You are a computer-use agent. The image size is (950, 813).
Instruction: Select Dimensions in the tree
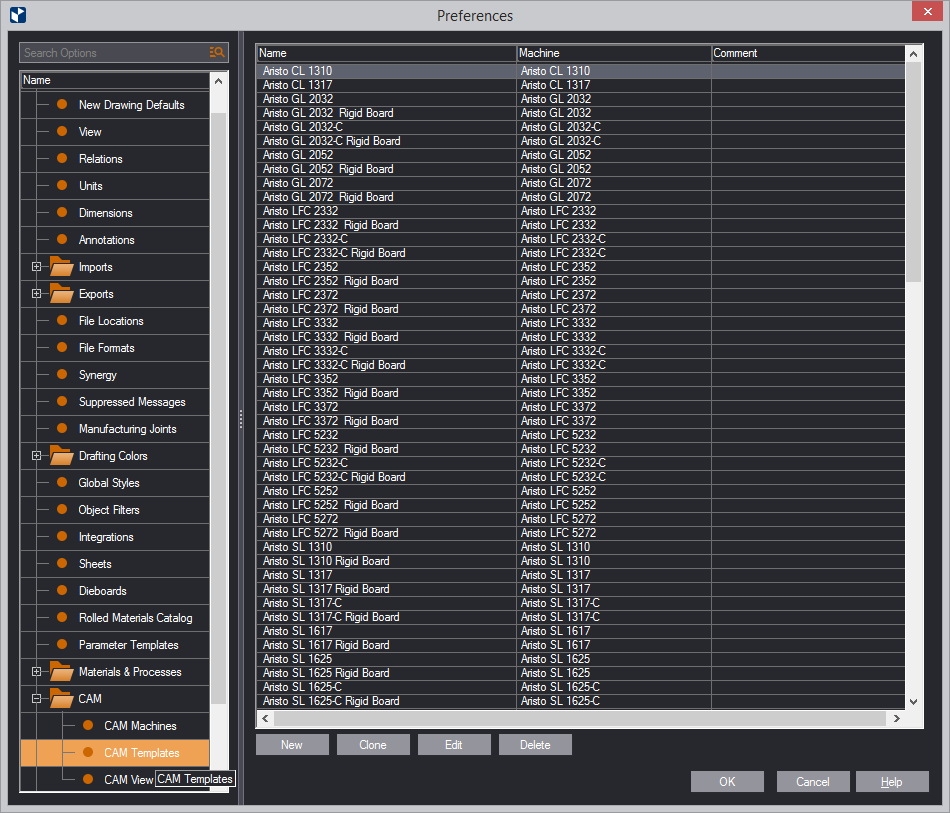105,213
